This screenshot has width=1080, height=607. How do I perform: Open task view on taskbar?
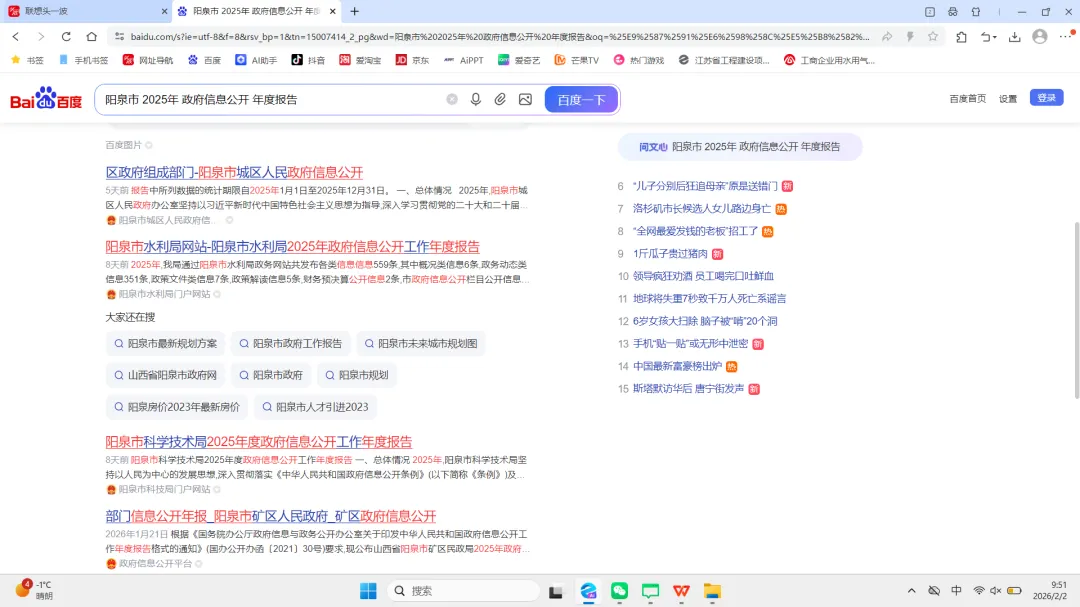pyautogui.click(x=556, y=590)
